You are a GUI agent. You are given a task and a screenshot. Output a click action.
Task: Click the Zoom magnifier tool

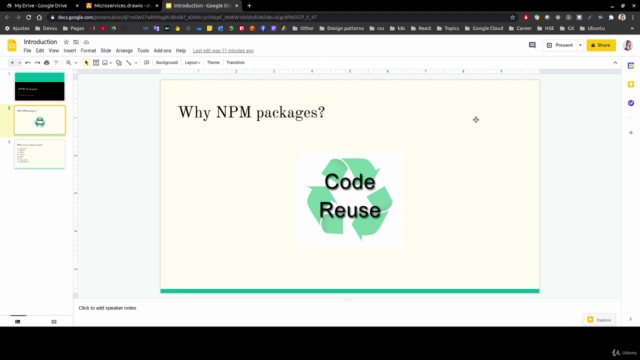tap(69, 63)
